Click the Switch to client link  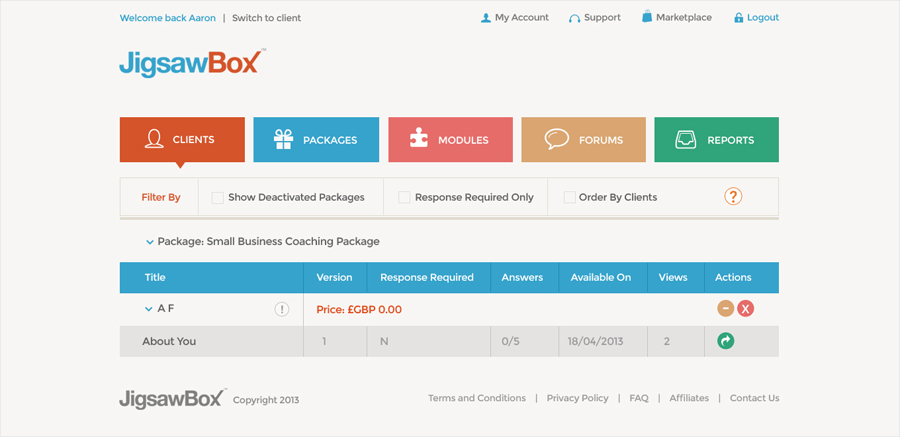pyautogui.click(x=266, y=18)
